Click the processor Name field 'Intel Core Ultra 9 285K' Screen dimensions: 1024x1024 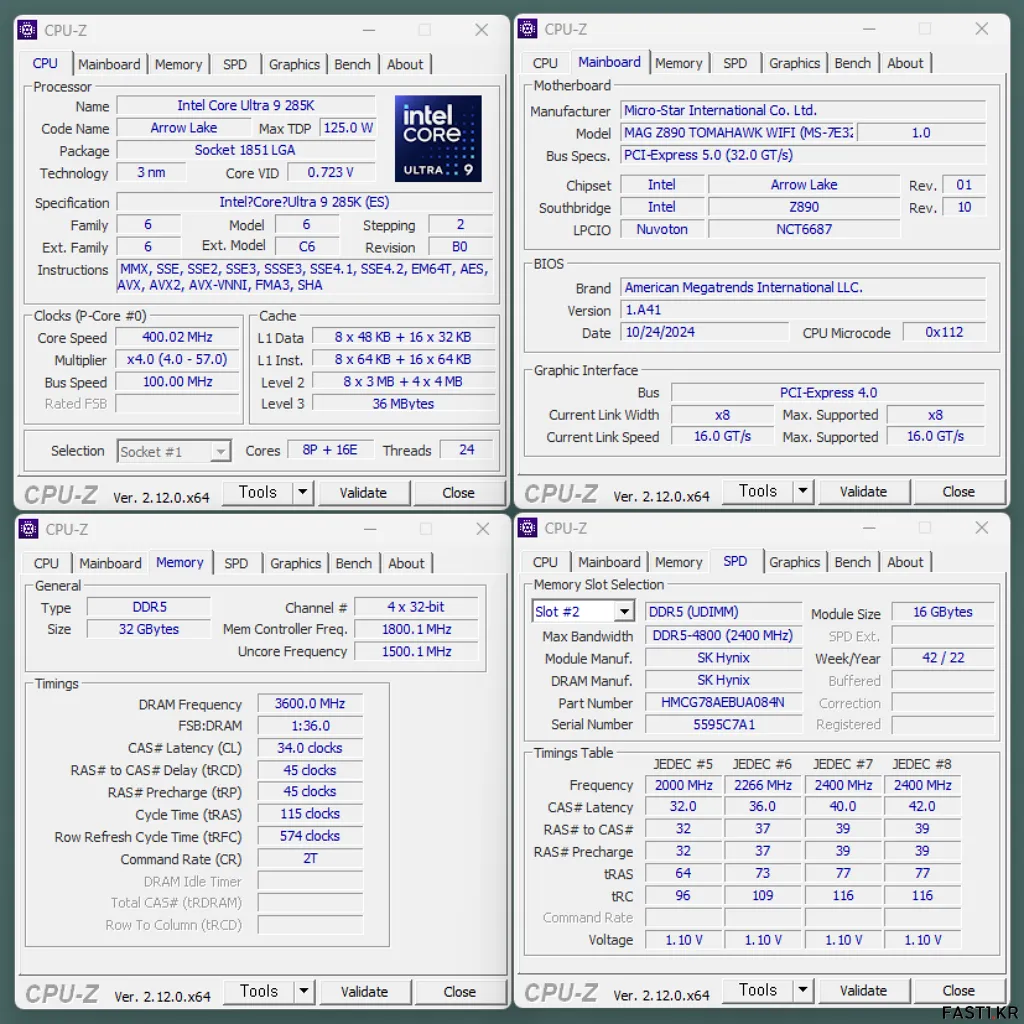(246, 105)
